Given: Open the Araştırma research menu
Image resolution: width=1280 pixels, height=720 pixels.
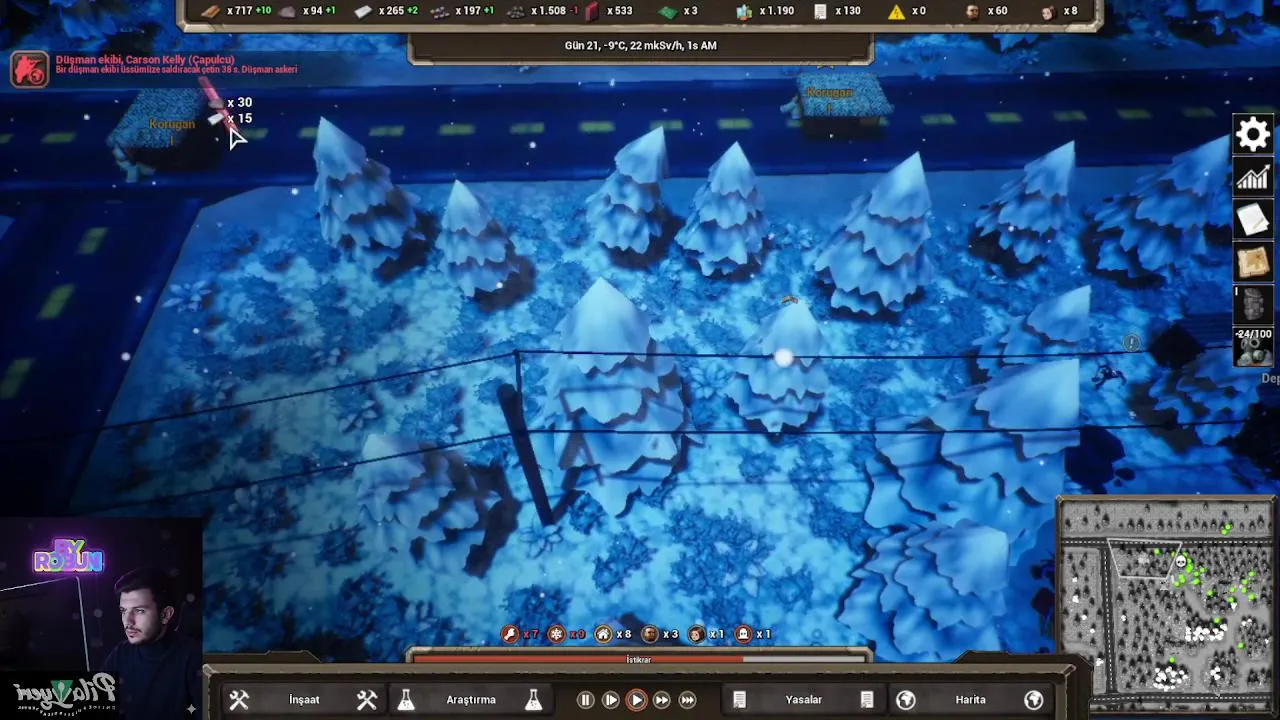Looking at the screenshot, I should tap(470, 700).
